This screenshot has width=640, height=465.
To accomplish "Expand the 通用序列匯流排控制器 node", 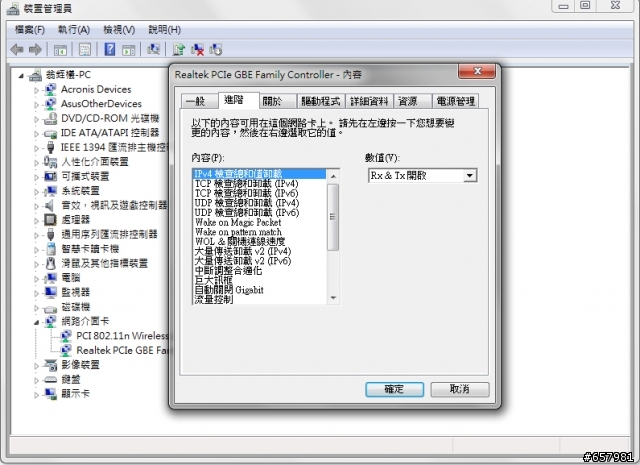I will pyautogui.click(x=36, y=235).
